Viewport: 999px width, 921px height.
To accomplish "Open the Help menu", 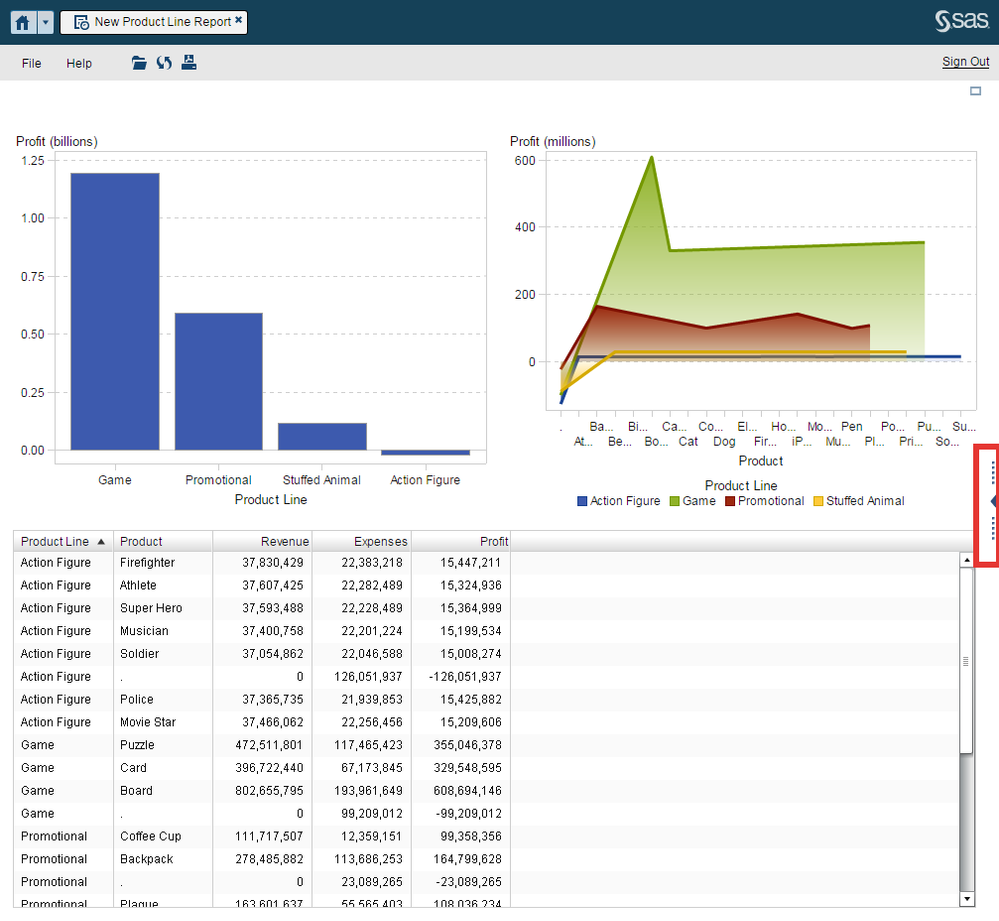I will (79, 63).
